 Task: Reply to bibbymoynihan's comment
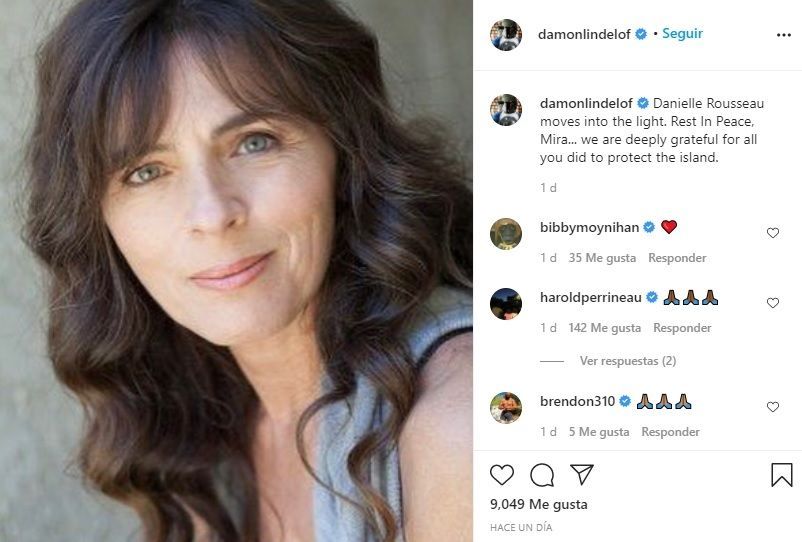677,258
